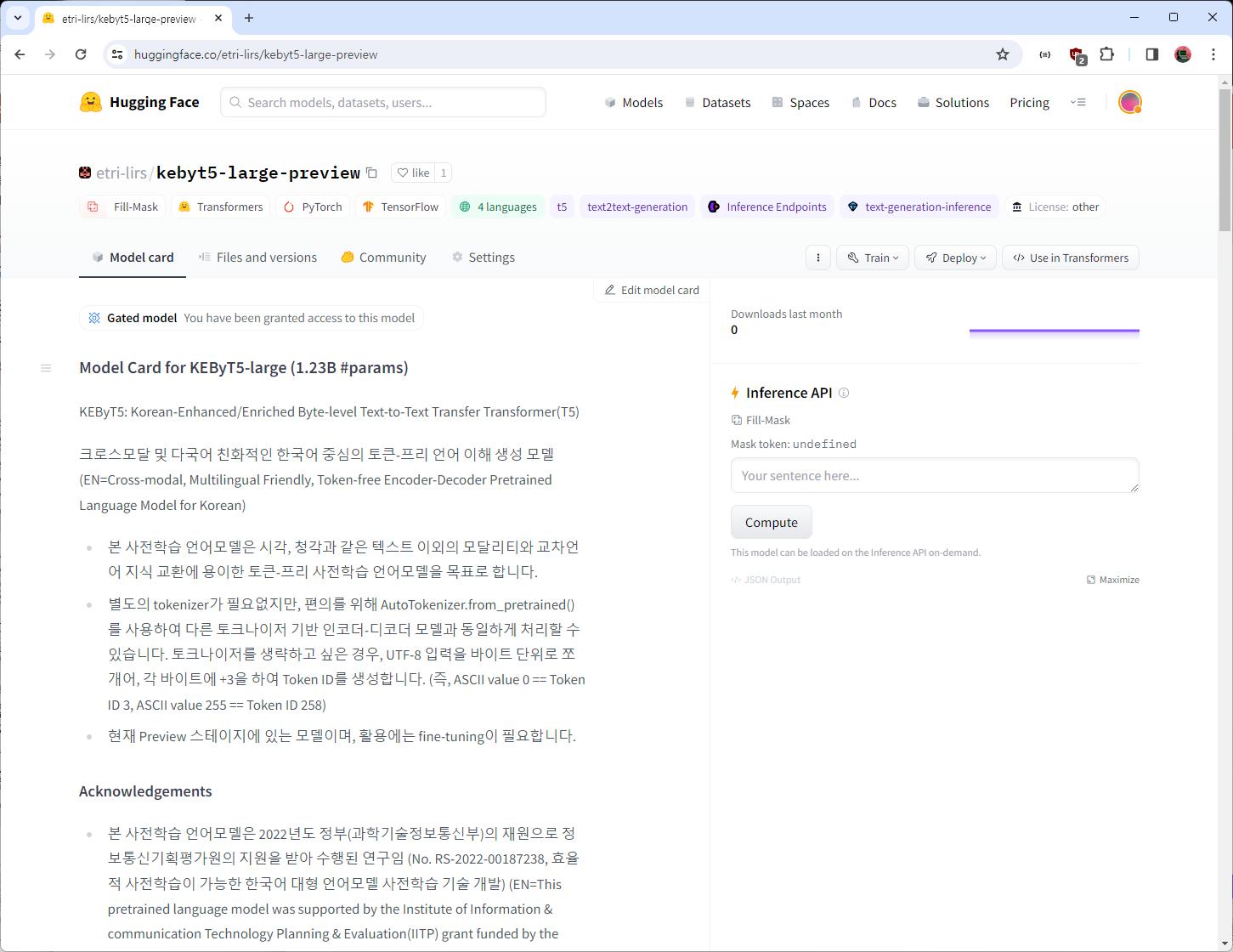This screenshot has height=952, width=1233.
Task: Switch to Files and versions tab
Action: pos(257,258)
